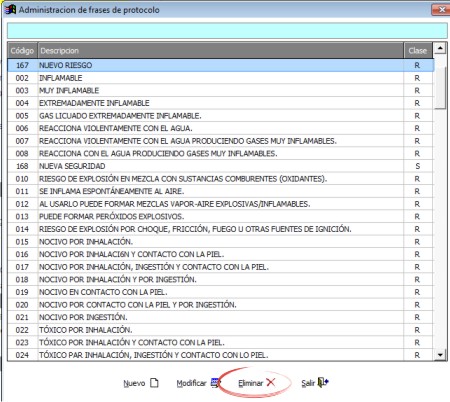Click the application icon in title bar
450x402 pixels.
10,9
